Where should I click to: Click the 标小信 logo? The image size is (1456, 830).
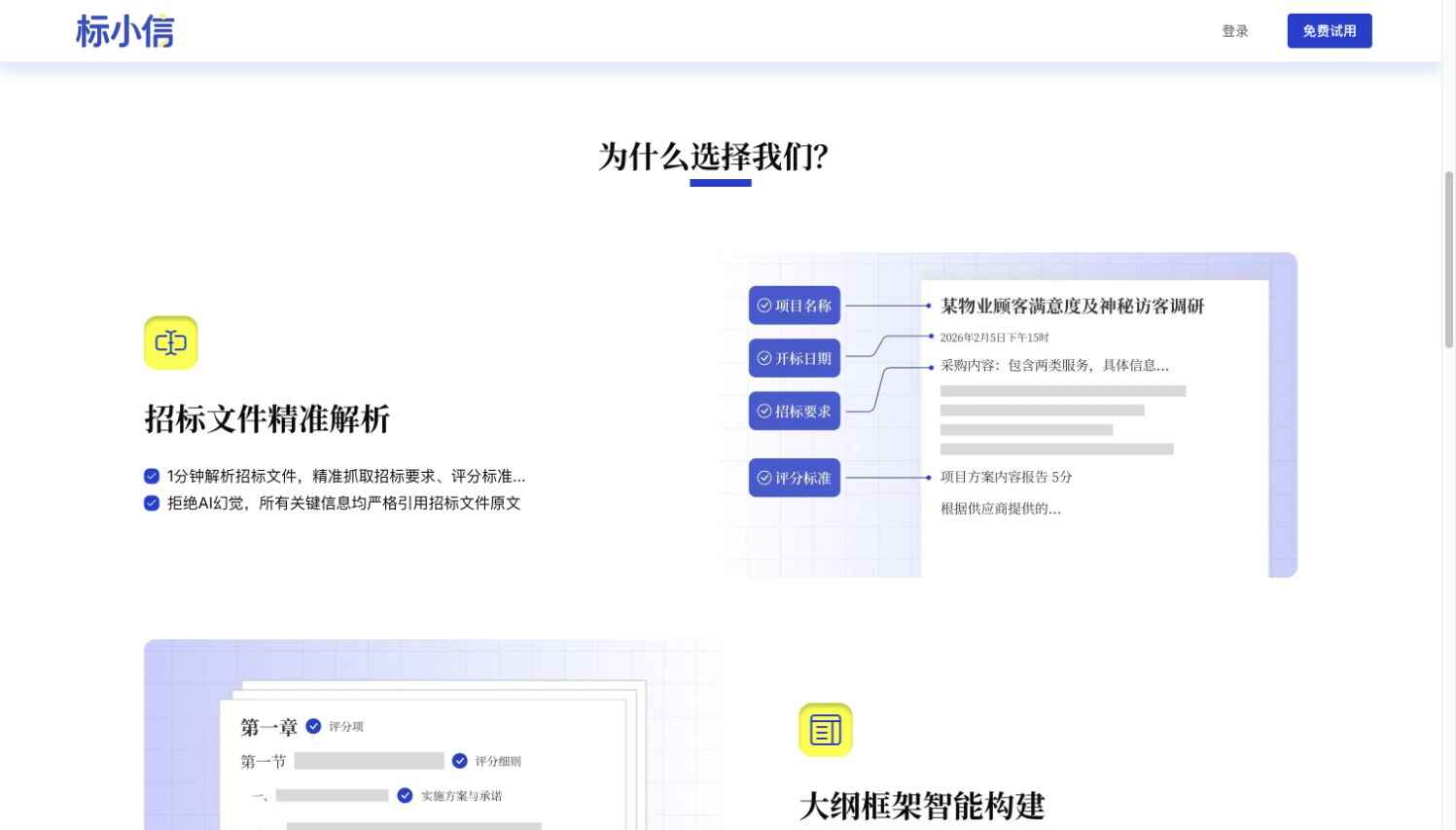tap(124, 31)
